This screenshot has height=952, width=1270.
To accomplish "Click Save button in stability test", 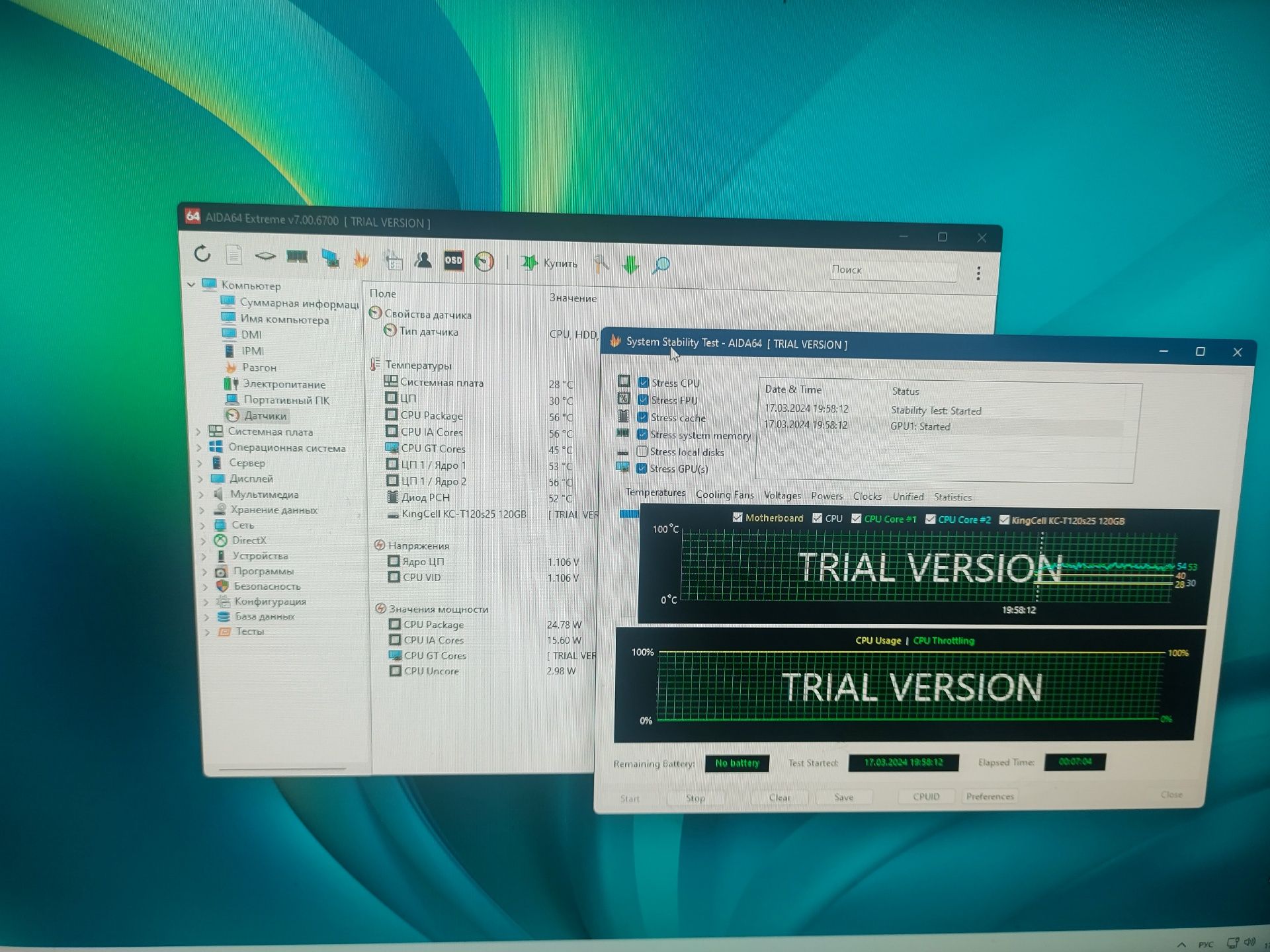I will (843, 797).
